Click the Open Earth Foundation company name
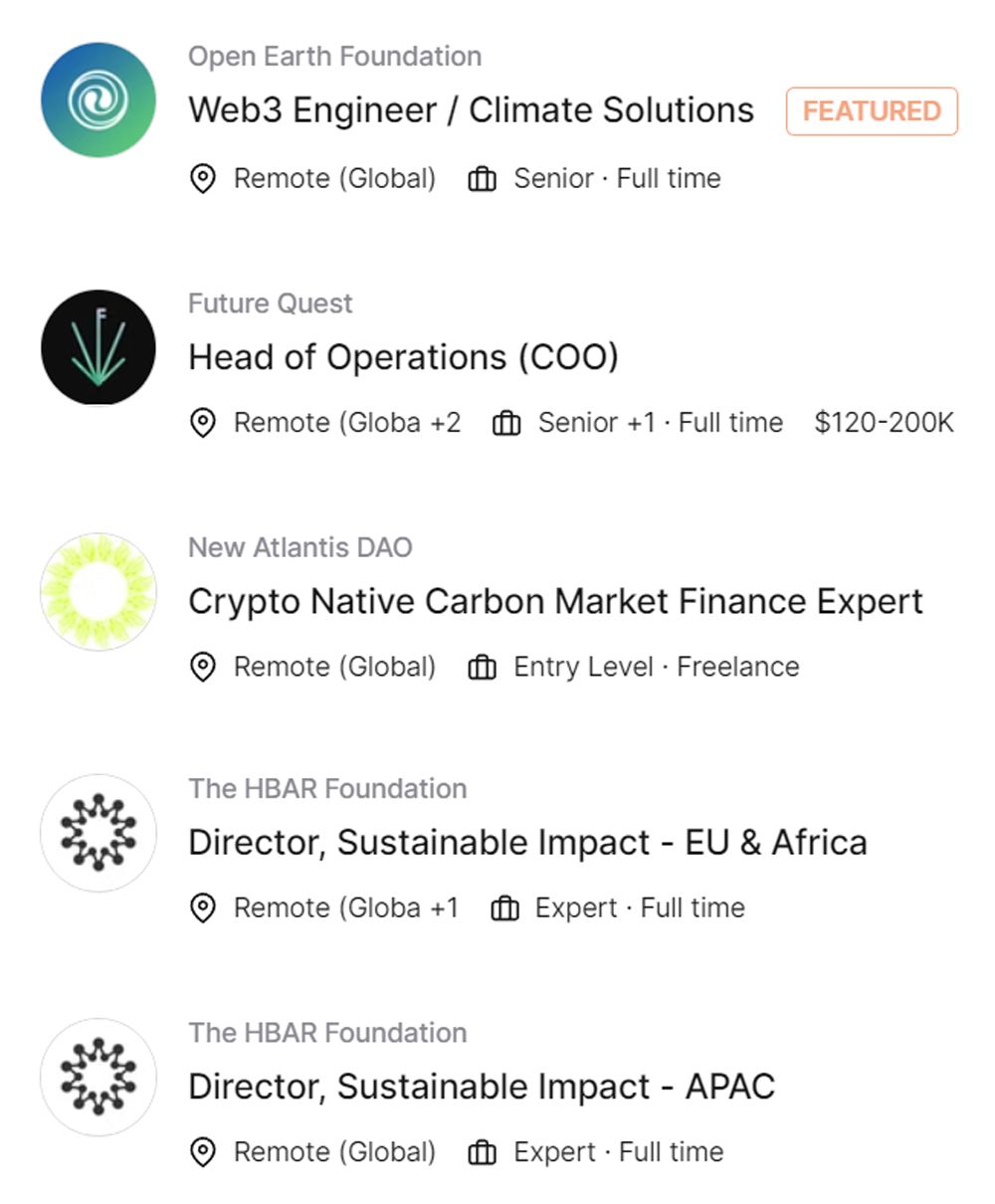 coord(334,56)
